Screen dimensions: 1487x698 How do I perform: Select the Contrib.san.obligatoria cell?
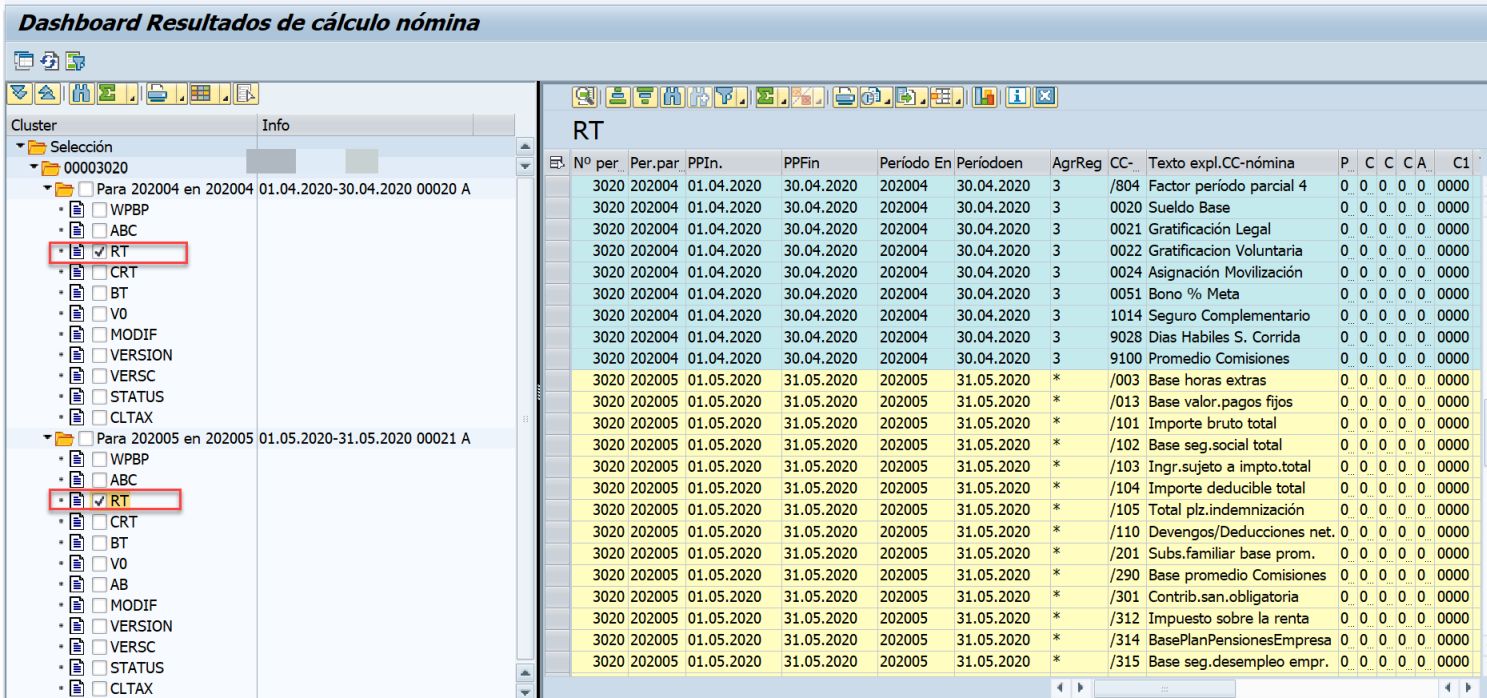[x=1241, y=596]
